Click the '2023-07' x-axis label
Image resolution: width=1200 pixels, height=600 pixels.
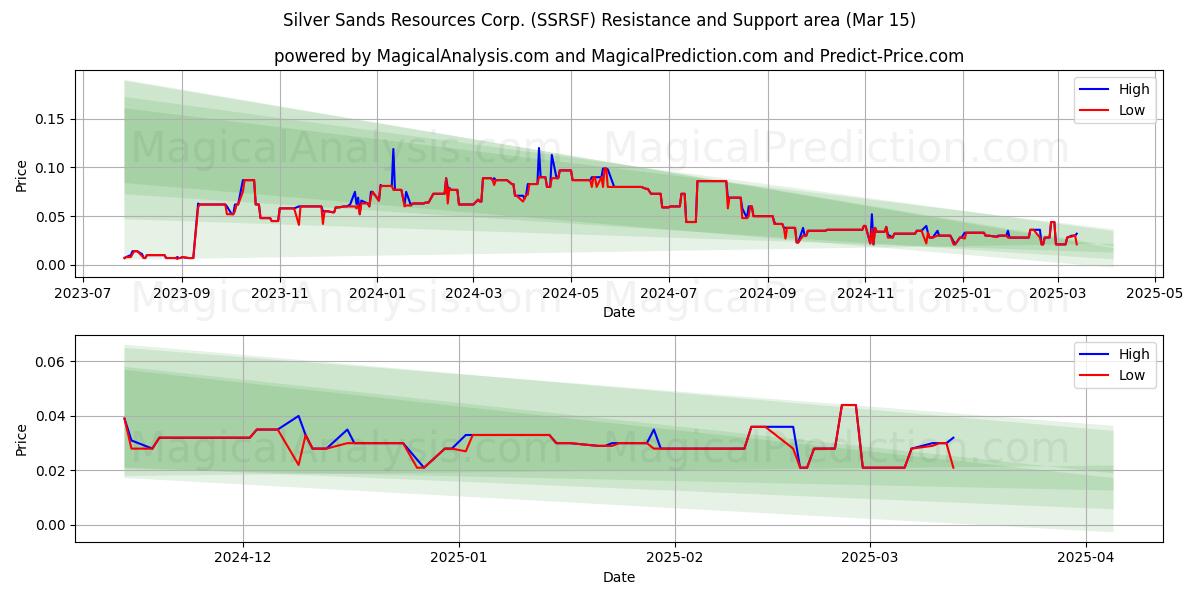pos(83,295)
